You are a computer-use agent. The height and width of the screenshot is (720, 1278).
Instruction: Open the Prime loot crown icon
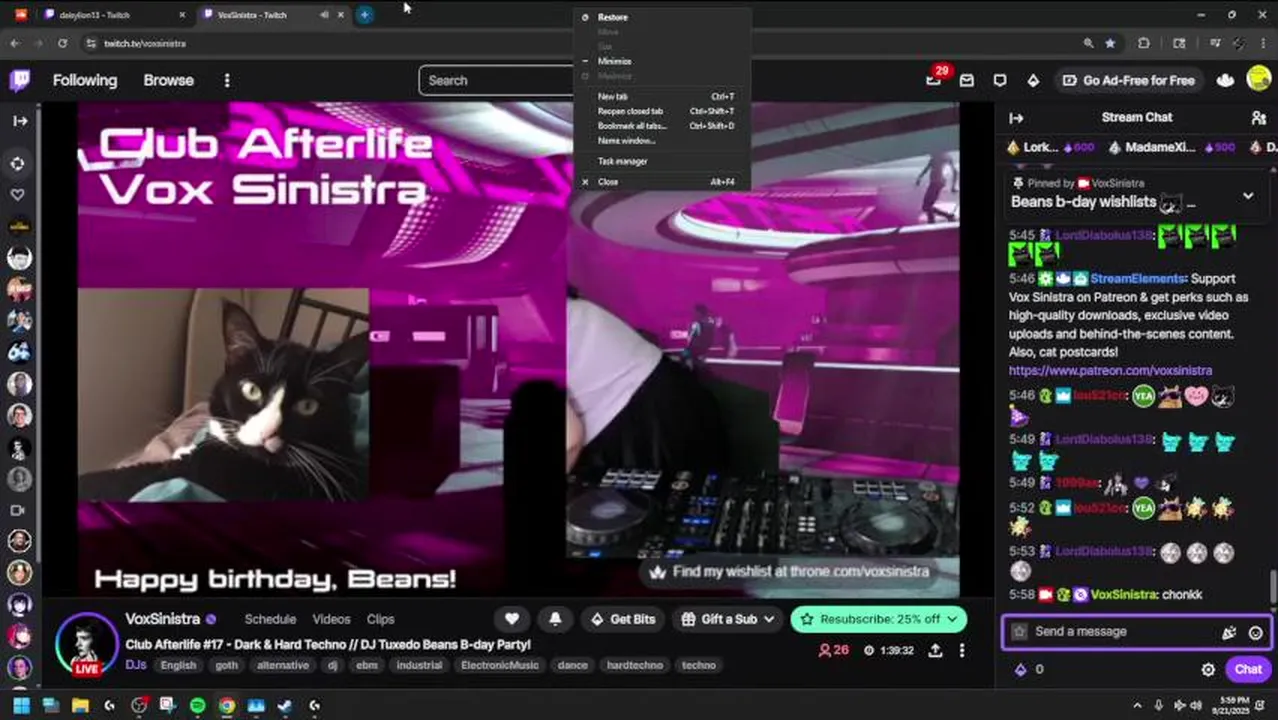pyautogui.click(x=1225, y=81)
